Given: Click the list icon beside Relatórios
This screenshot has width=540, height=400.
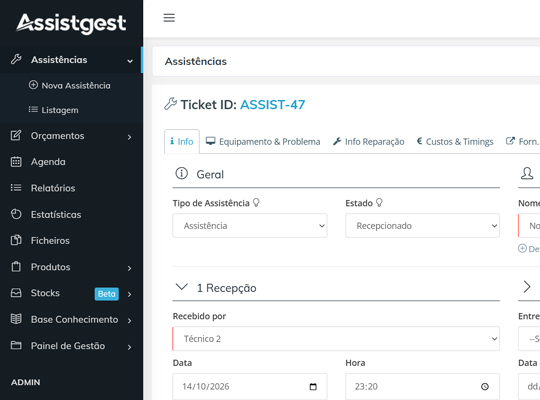Looking at the screenshot, I should coord(16,188).
